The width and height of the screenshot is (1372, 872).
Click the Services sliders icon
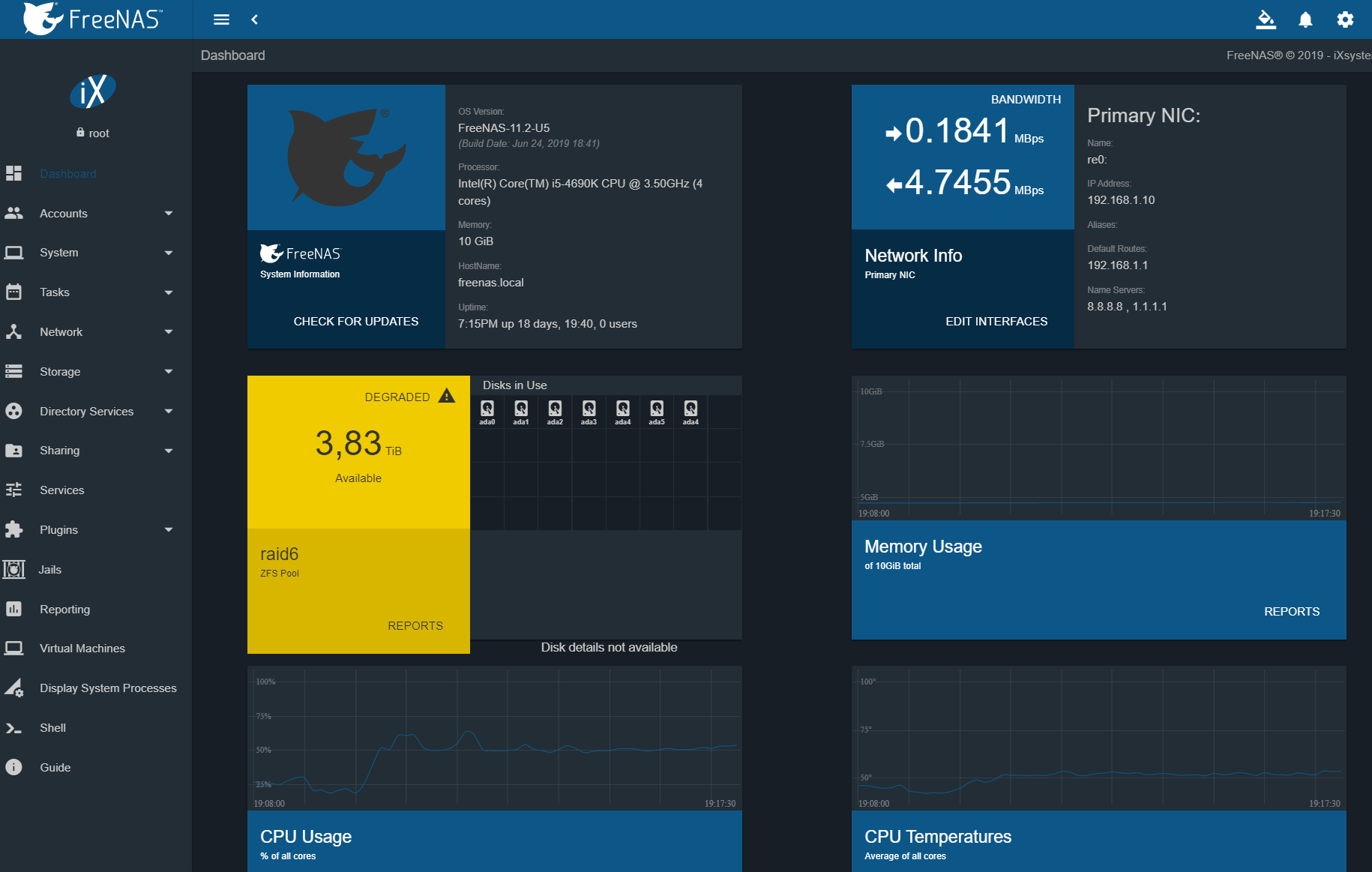tap(13, 490)
